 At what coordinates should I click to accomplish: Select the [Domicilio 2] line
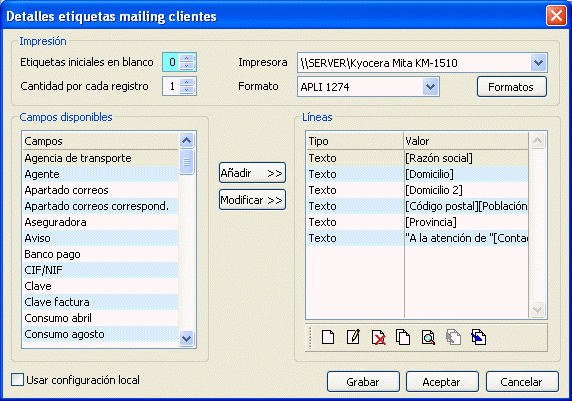pyautogui.click(x=417, y=190)
